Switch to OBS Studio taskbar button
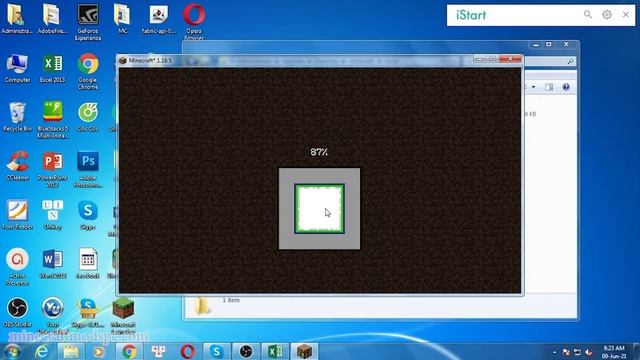 tap(246, 351)
